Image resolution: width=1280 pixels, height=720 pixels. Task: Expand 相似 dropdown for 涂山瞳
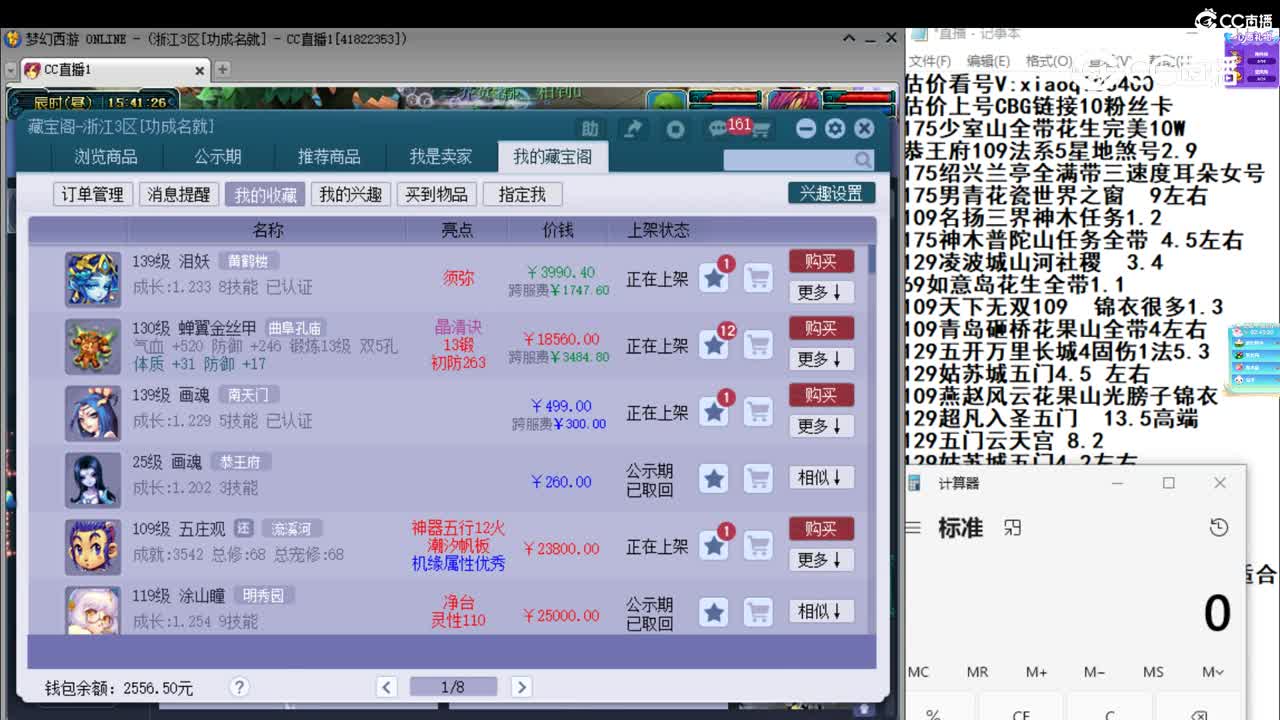pos(821,611)
